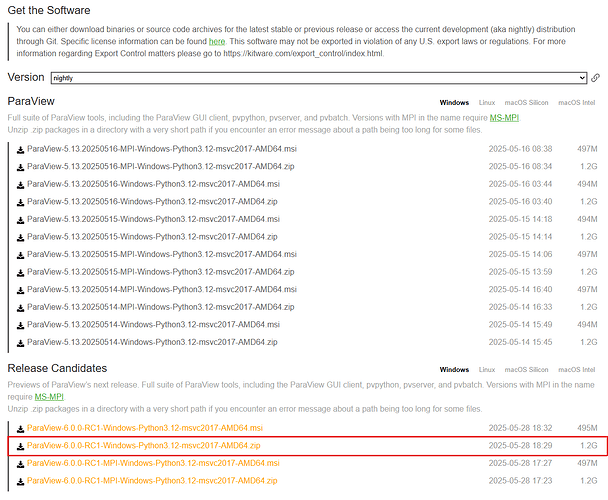The height and width of the screenshot is (500, 608).
Task: Click the timestamp 2025-05-28 17:23
Action: click(x=520, y=481)
